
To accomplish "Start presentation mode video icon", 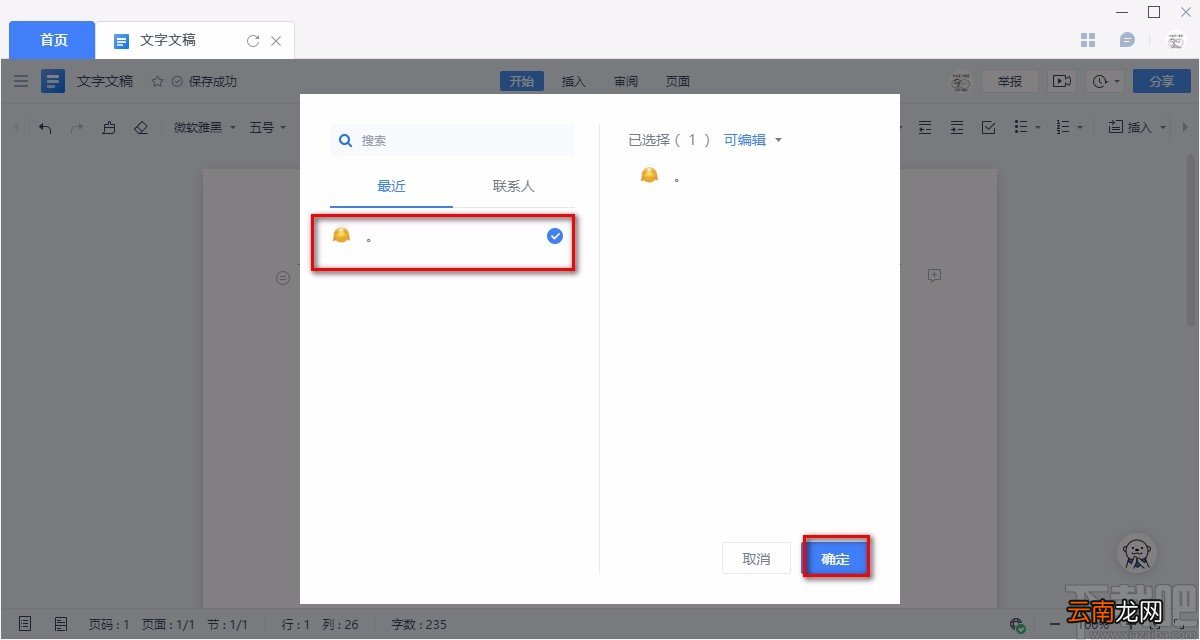I will click(x=1062, y=81).
